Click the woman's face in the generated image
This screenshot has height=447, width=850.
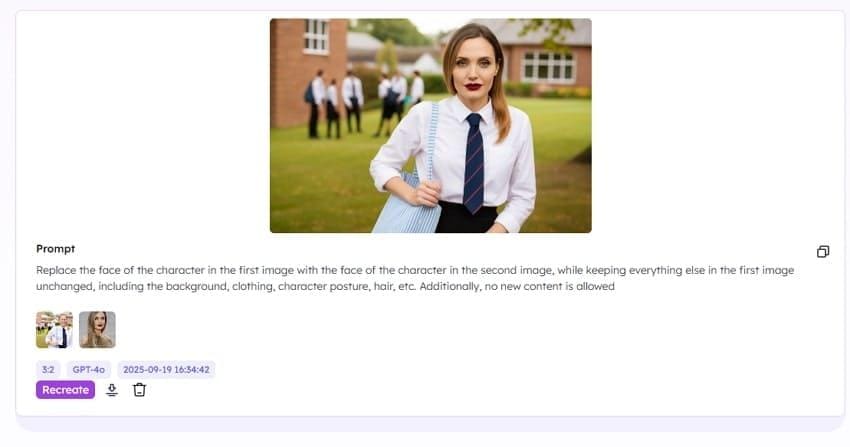(x=472, y=66)
